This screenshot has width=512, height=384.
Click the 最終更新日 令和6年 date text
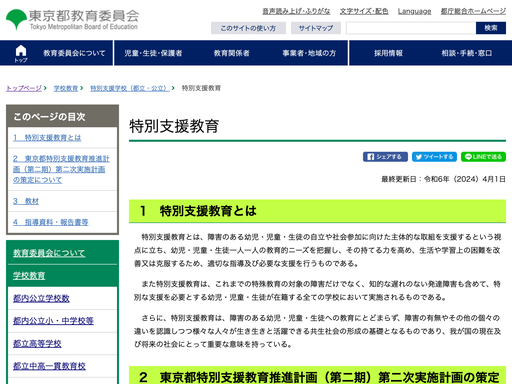click(443, 179)
